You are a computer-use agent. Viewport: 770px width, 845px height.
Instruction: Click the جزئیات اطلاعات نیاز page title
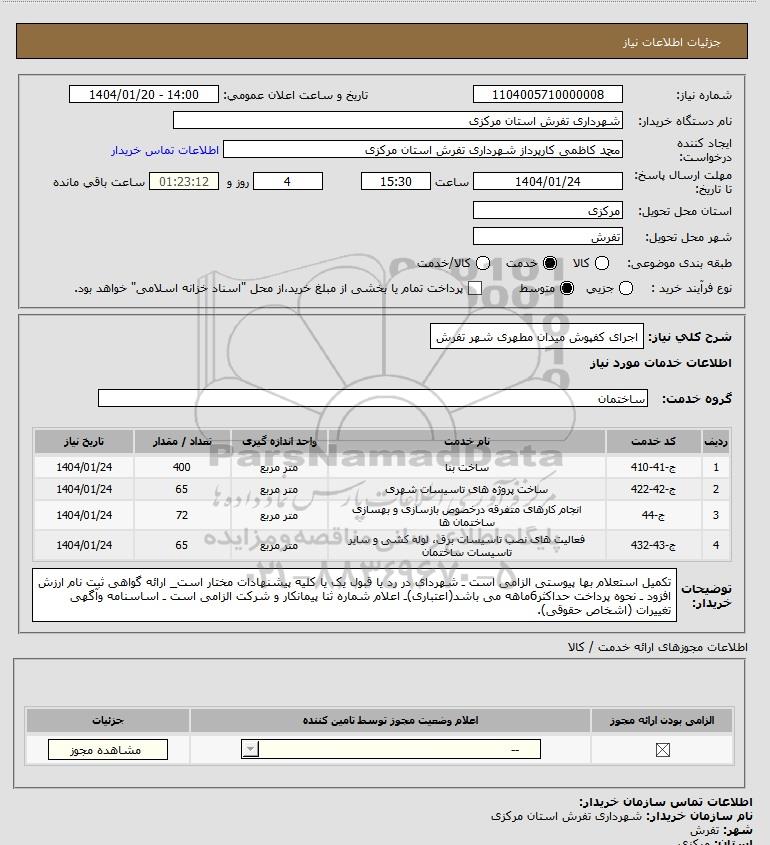671,42
